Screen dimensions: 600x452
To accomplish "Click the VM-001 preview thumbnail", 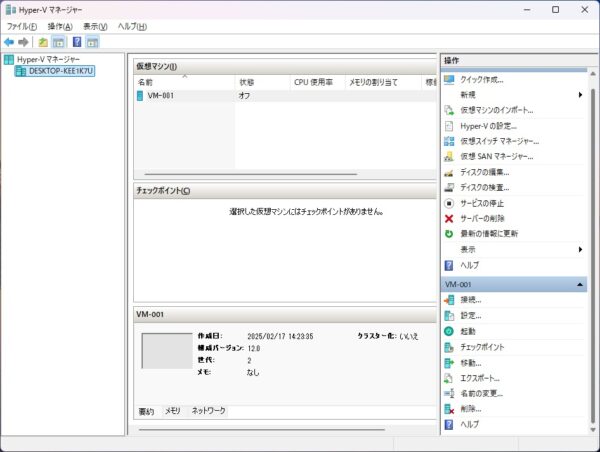I will coord(167,351).
